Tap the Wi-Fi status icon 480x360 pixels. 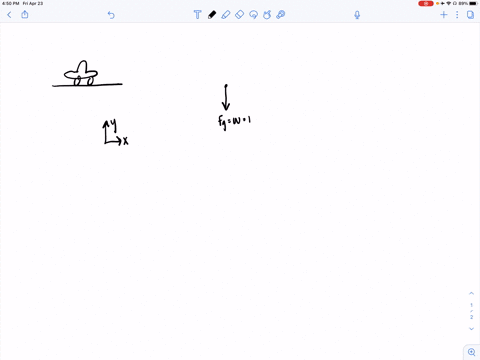[x=449, y=3]
